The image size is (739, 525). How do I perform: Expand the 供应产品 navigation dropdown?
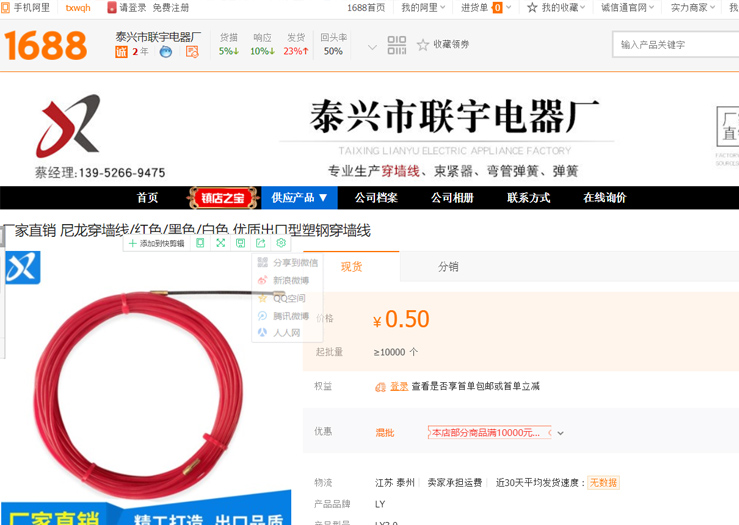coord(300,198)
